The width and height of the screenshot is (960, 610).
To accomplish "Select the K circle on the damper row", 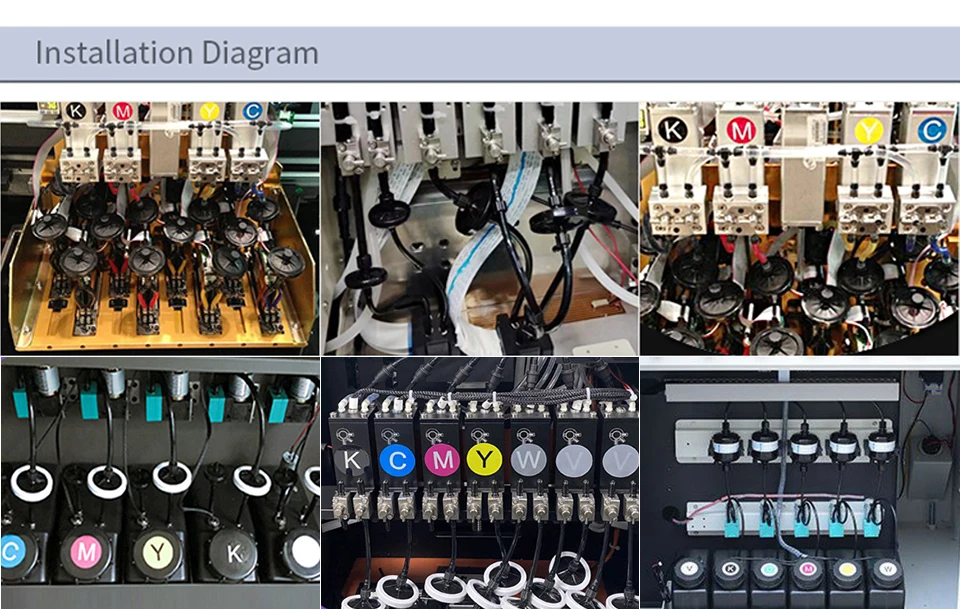I will click(x=353, y=461).
